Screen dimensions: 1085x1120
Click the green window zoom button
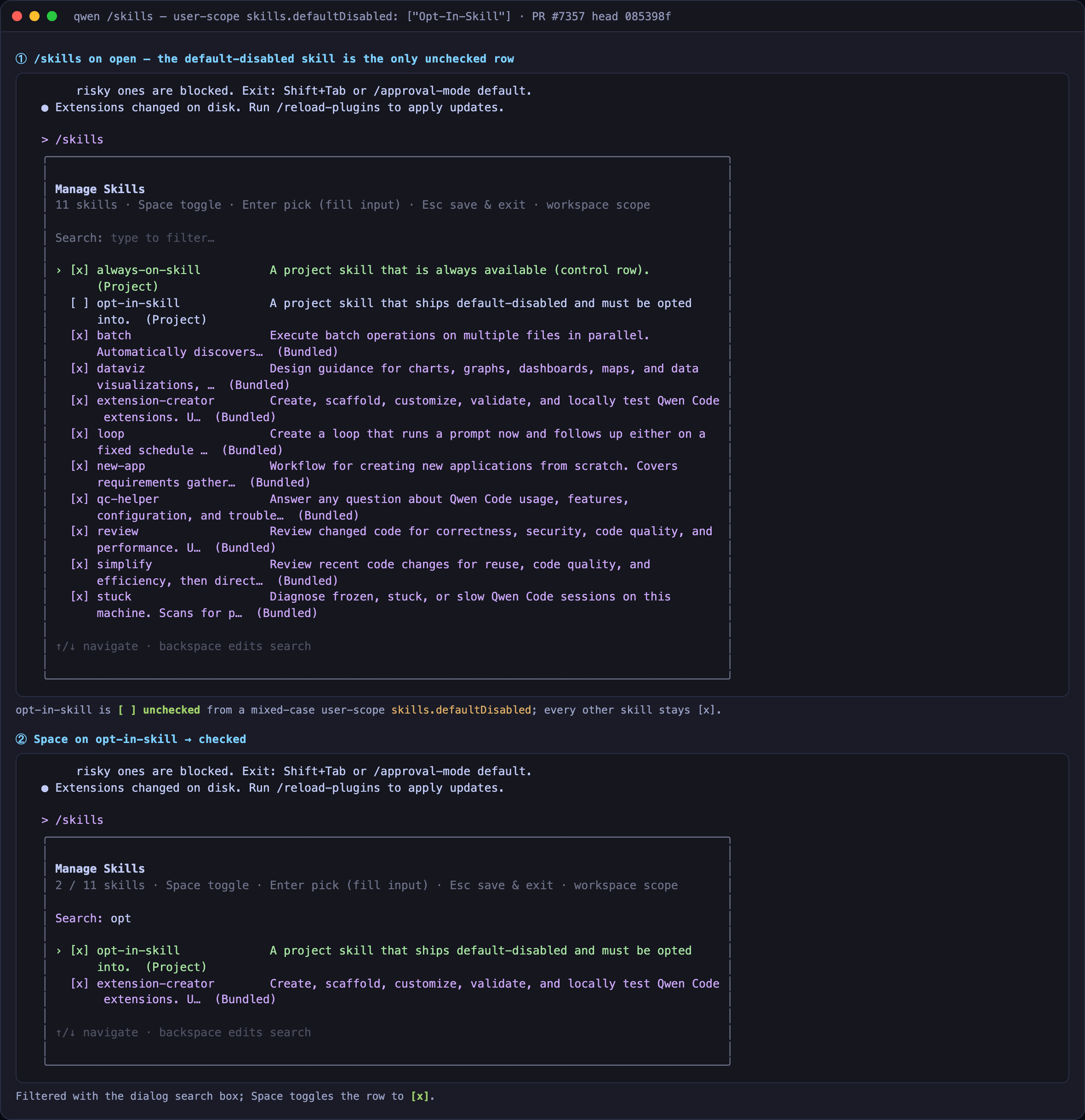tap(52, 16)
